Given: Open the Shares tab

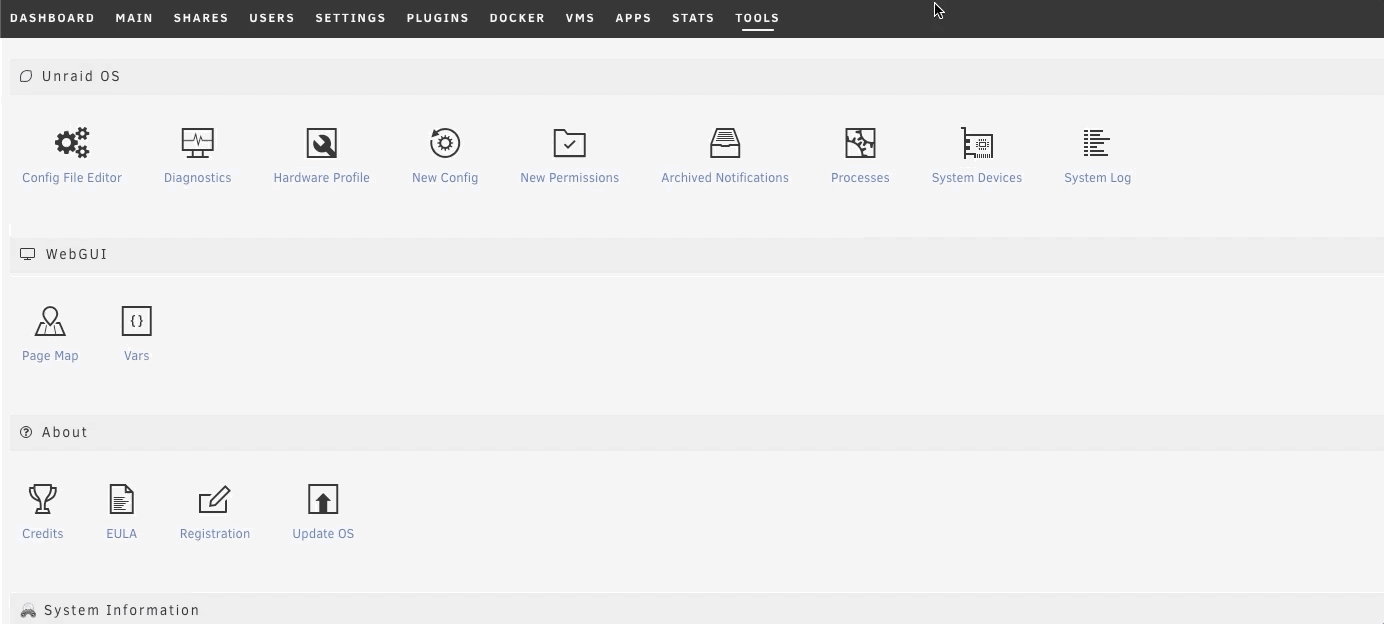Looking at the screenshot, I should (201, 18).
